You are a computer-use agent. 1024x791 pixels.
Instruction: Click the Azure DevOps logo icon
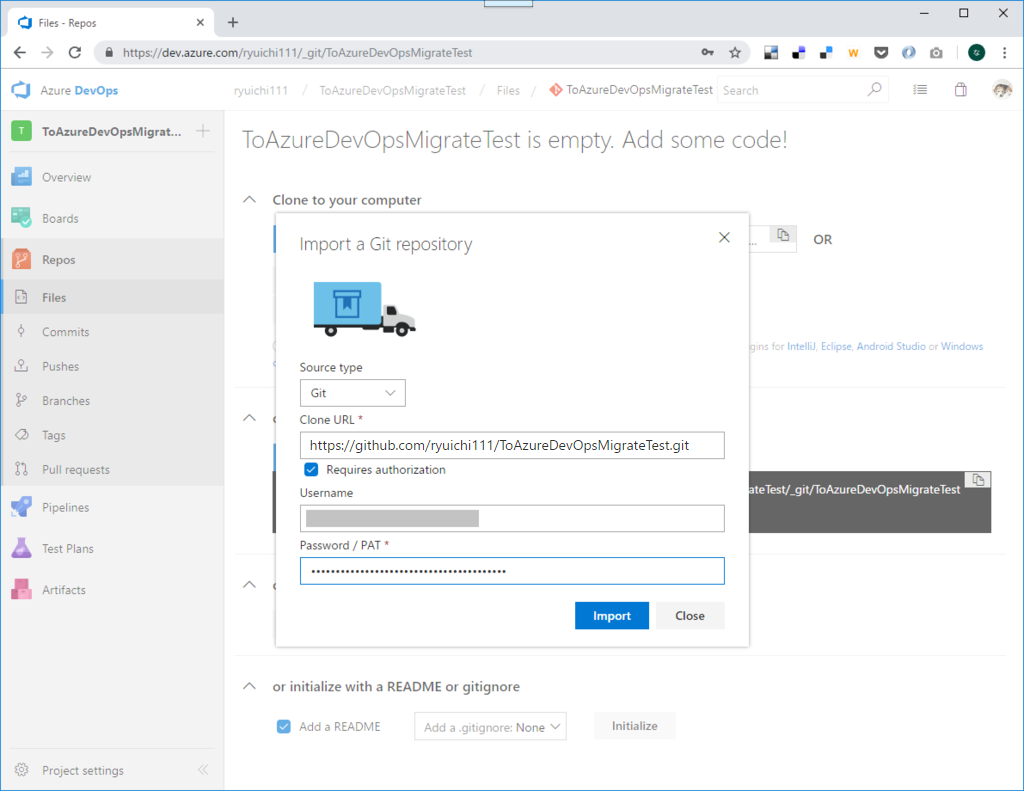pos(21,90)
